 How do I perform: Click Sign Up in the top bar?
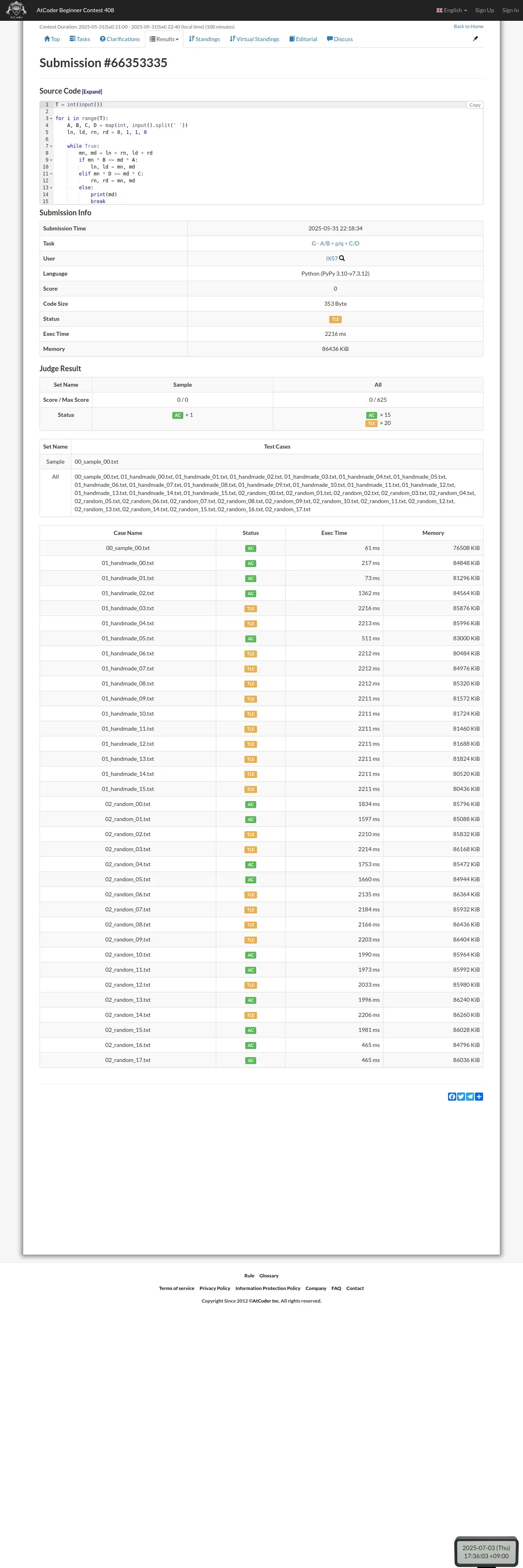[x=485, y=10]
